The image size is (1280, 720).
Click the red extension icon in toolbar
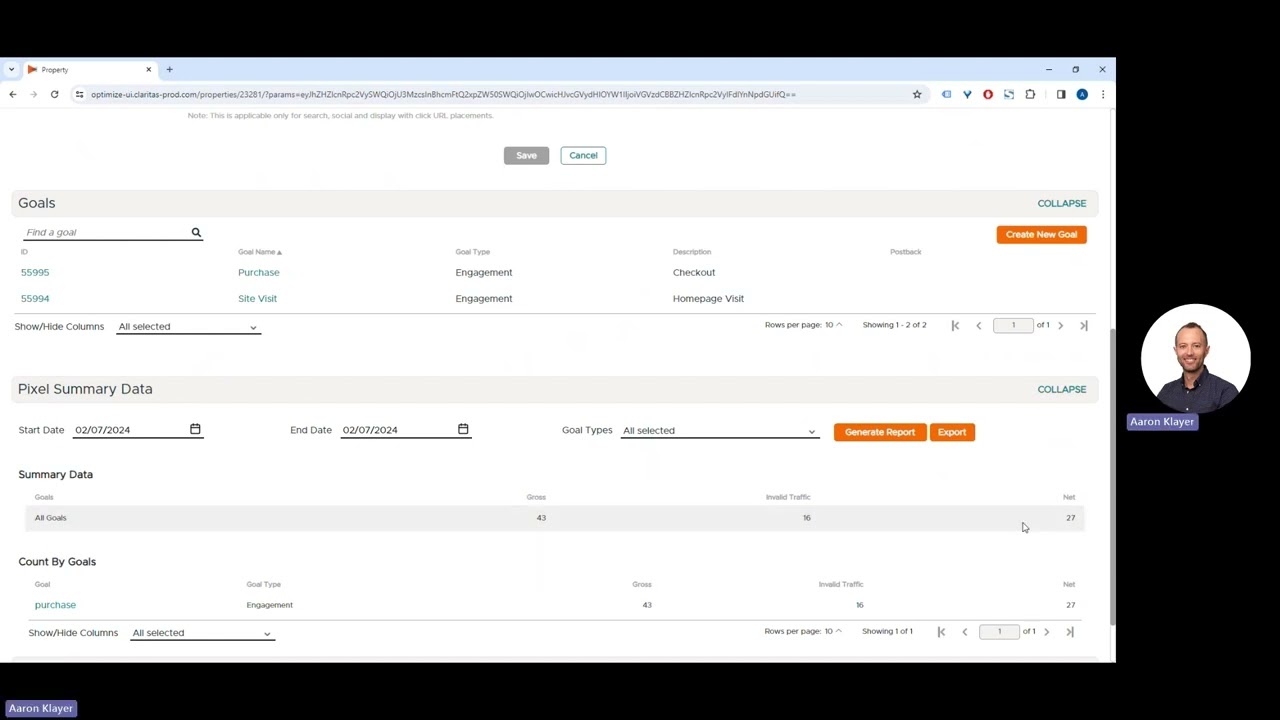pos(988,94)
